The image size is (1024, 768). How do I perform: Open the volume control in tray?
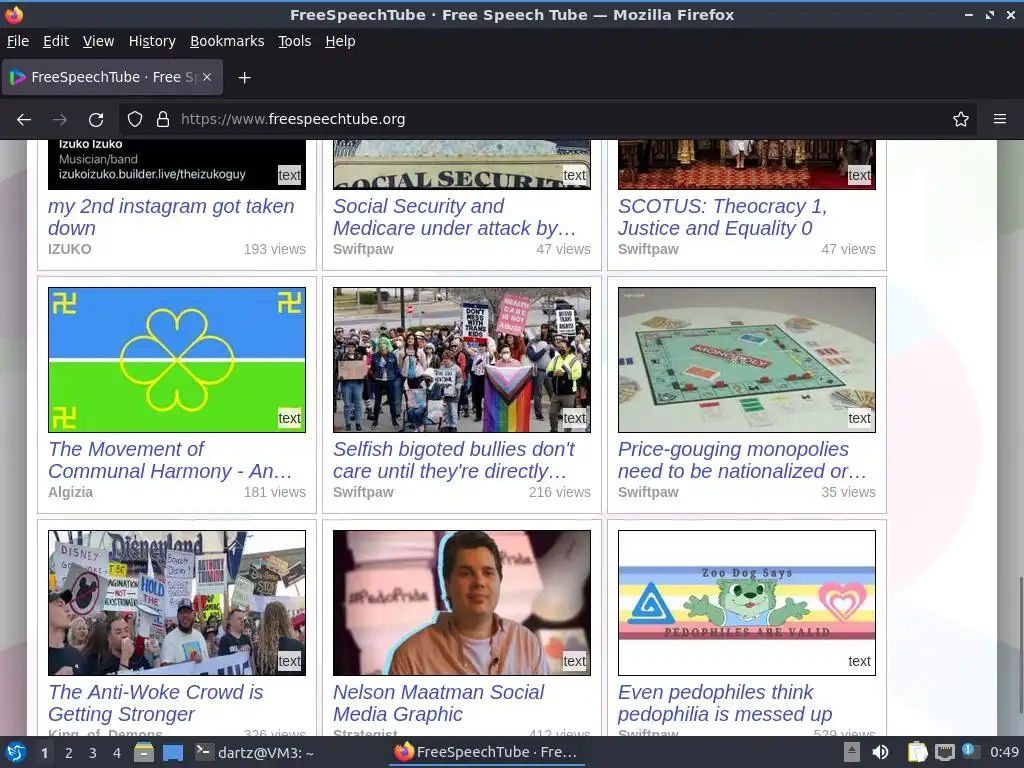coord(880,752)
